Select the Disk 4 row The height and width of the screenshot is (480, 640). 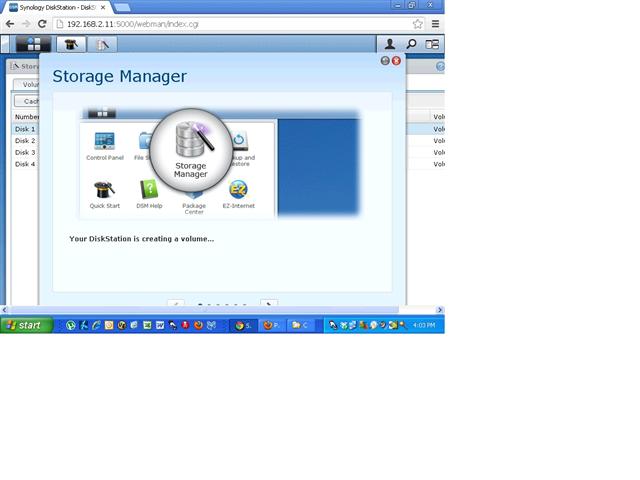click(x=25, y=164)
